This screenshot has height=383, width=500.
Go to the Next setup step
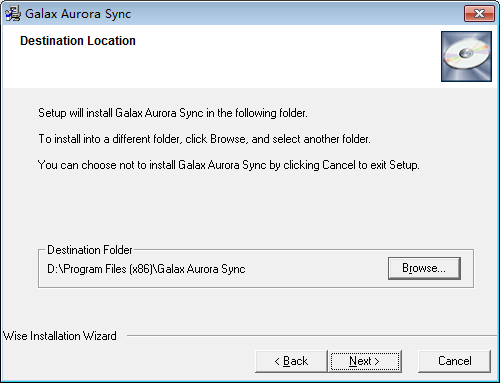coord(365,361)
